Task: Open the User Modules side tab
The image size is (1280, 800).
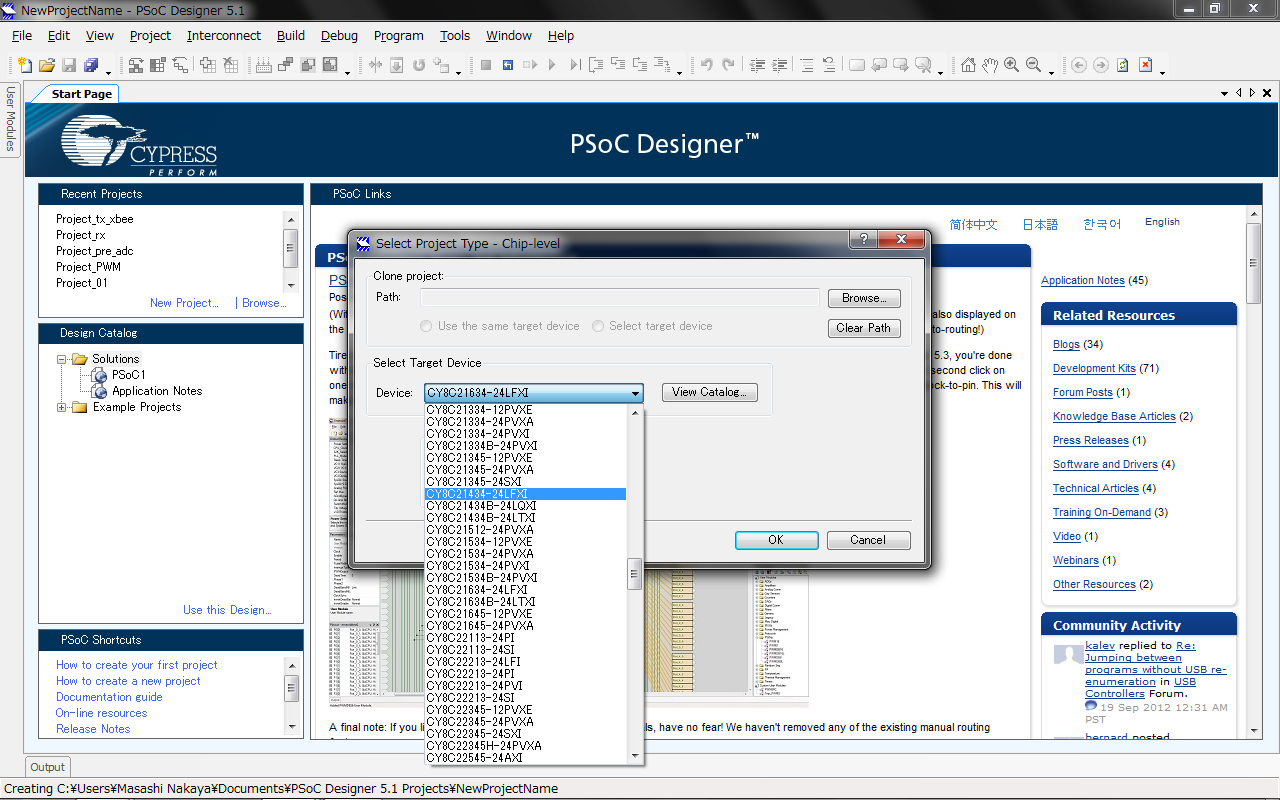Action: [10, 118]
